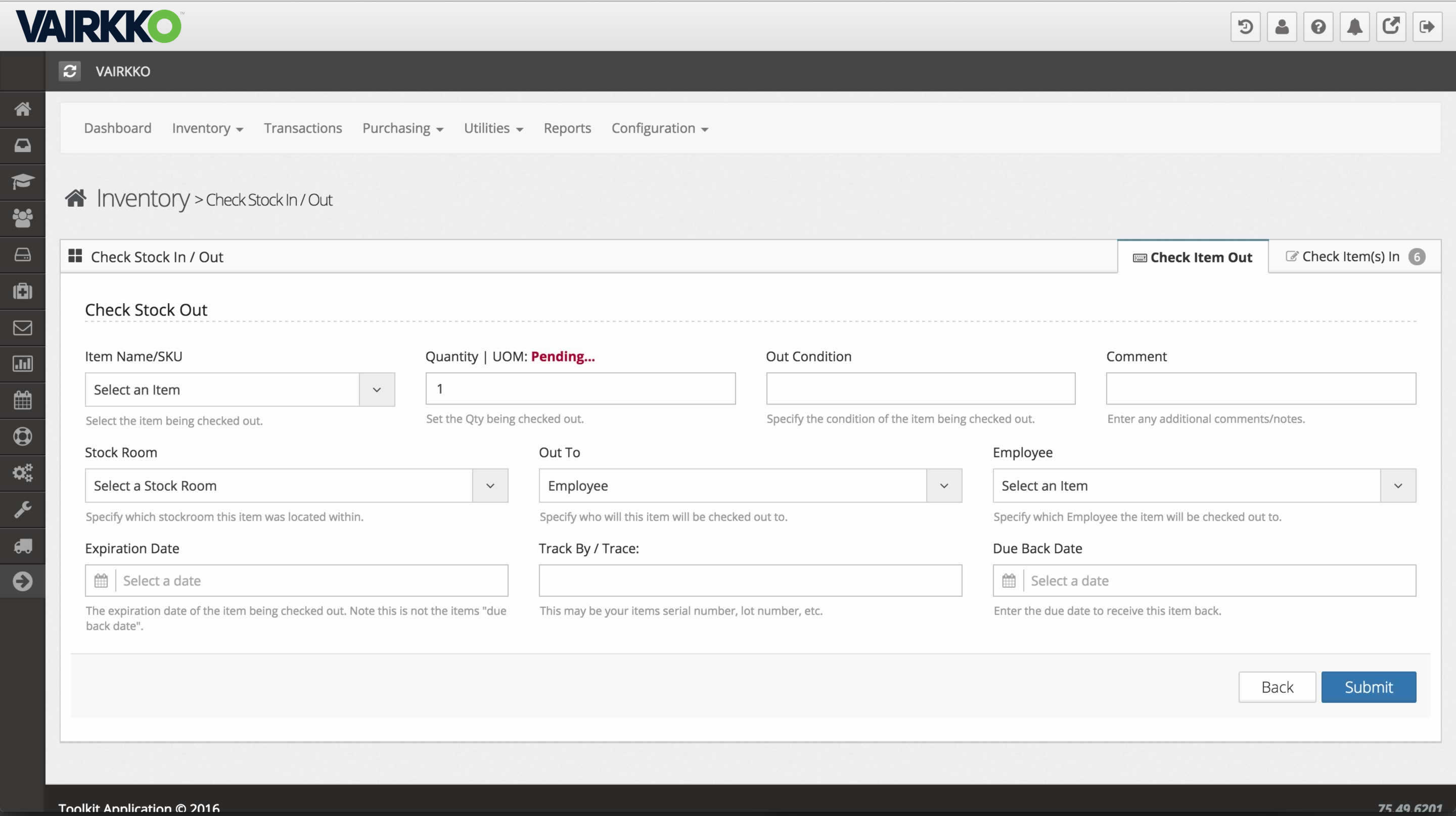Open the users group sidebar icon

click(x=23, y=218)
